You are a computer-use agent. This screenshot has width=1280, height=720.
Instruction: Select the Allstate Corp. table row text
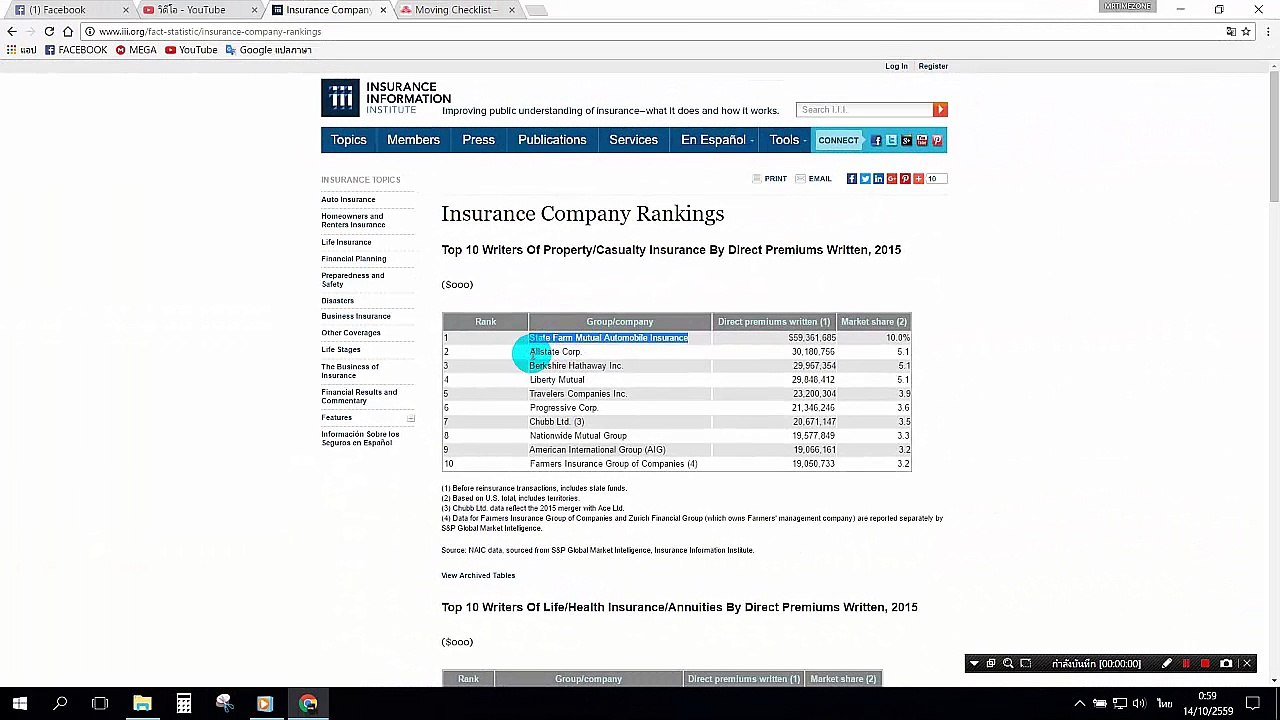click(555, 352)
